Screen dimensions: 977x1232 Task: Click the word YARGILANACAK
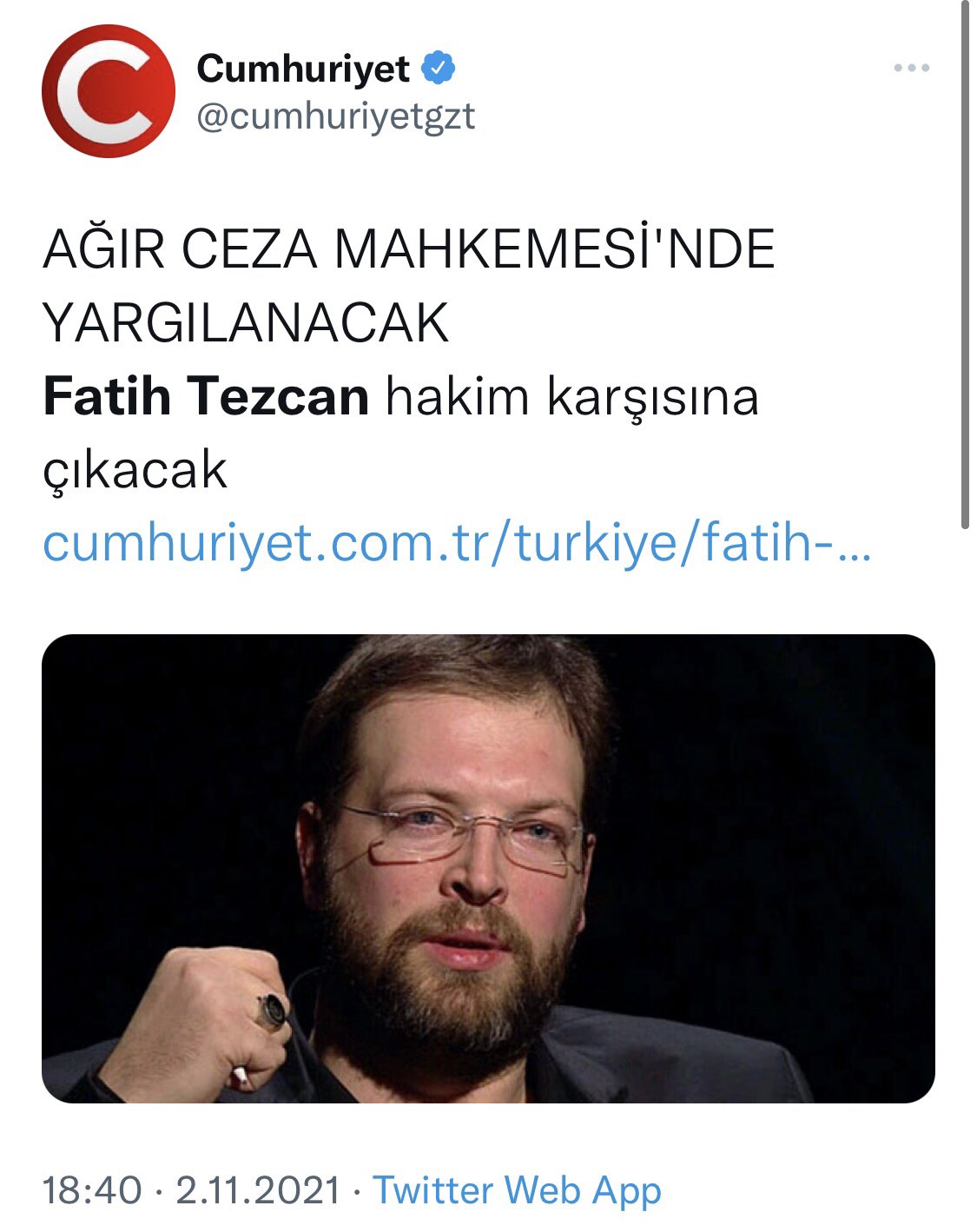point(246,323)
